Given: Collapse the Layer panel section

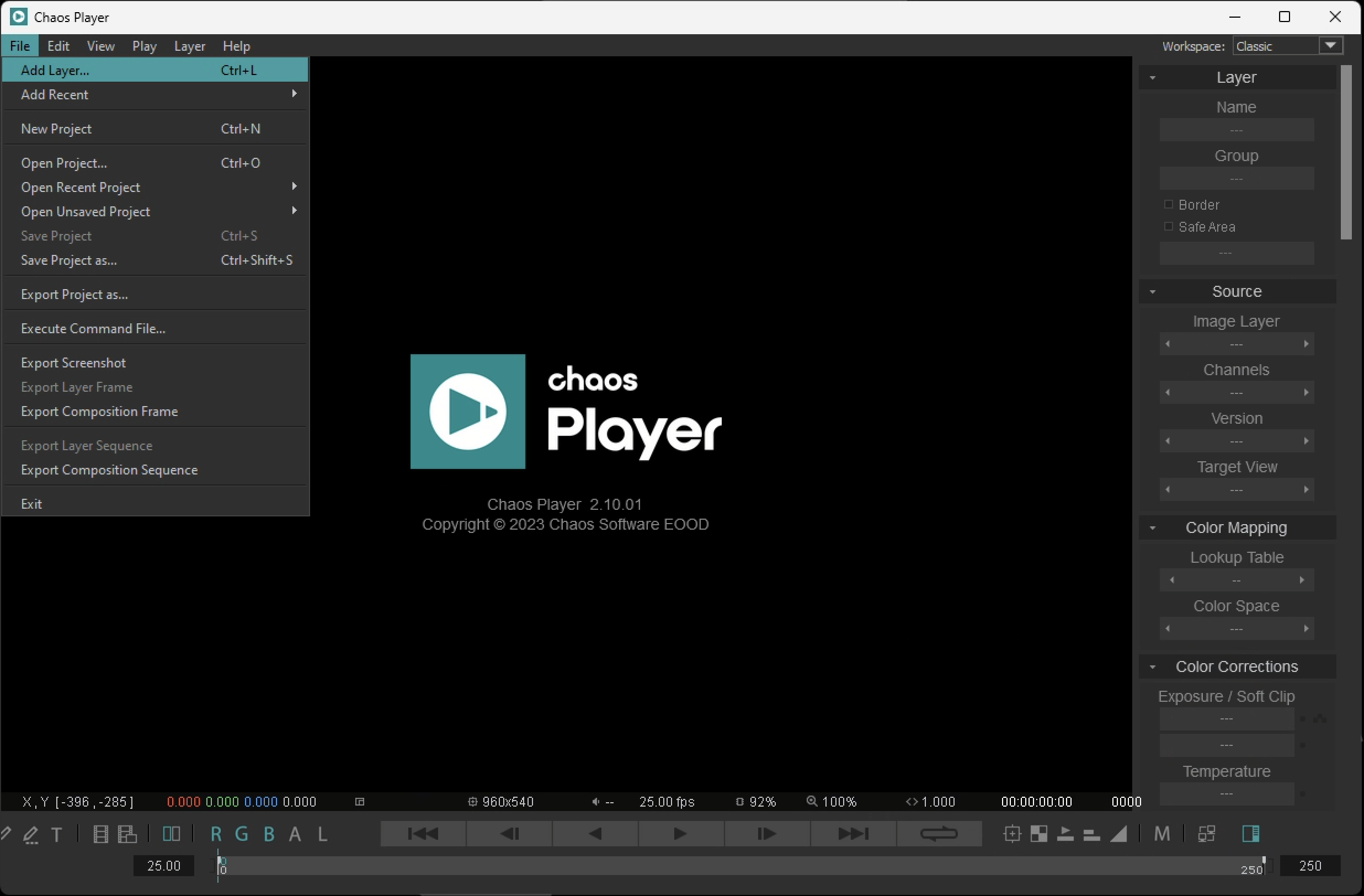Looking at the screenshot, I should [1153, 78].
